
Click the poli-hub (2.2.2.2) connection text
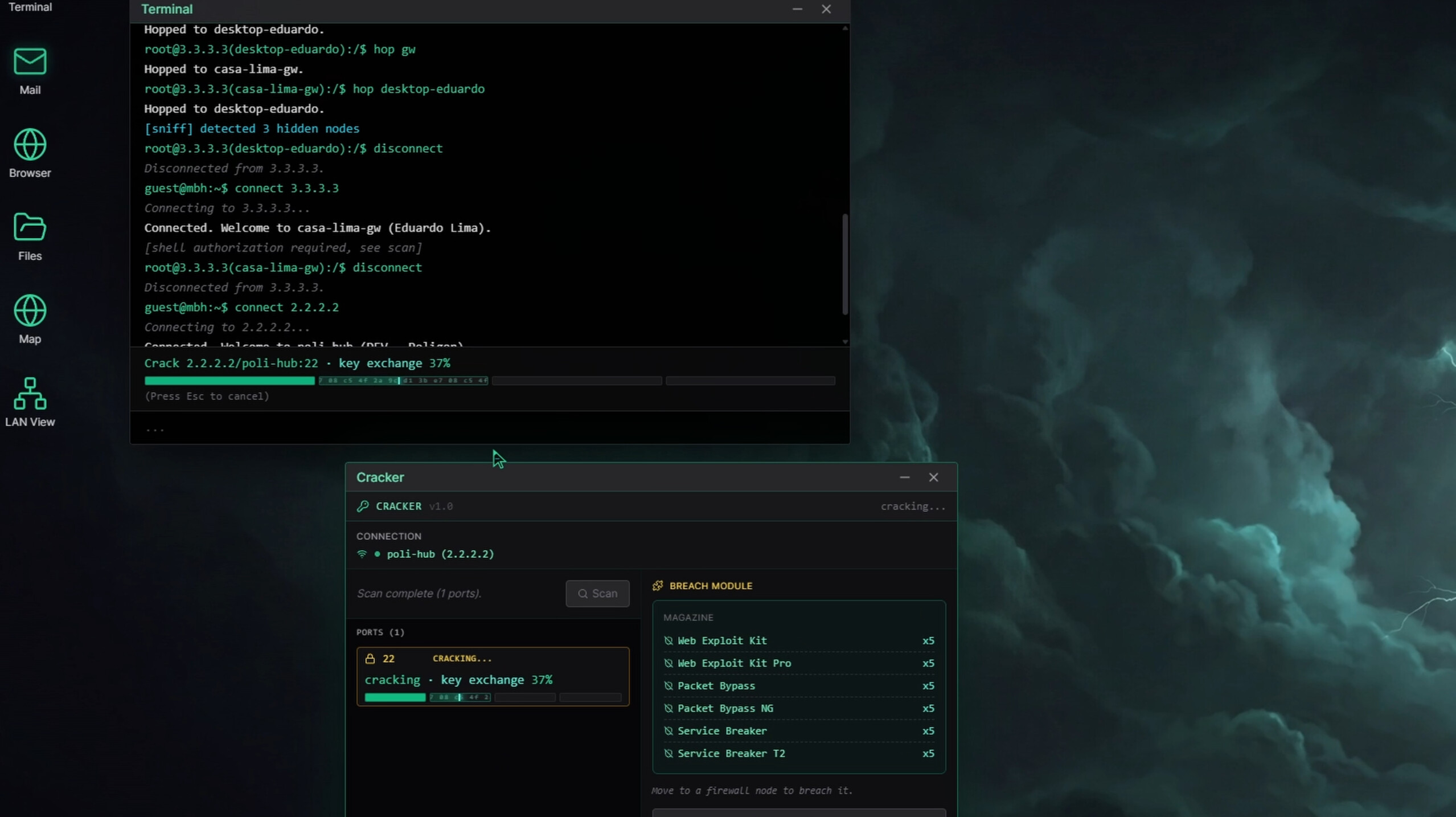(x=440, y=554)
